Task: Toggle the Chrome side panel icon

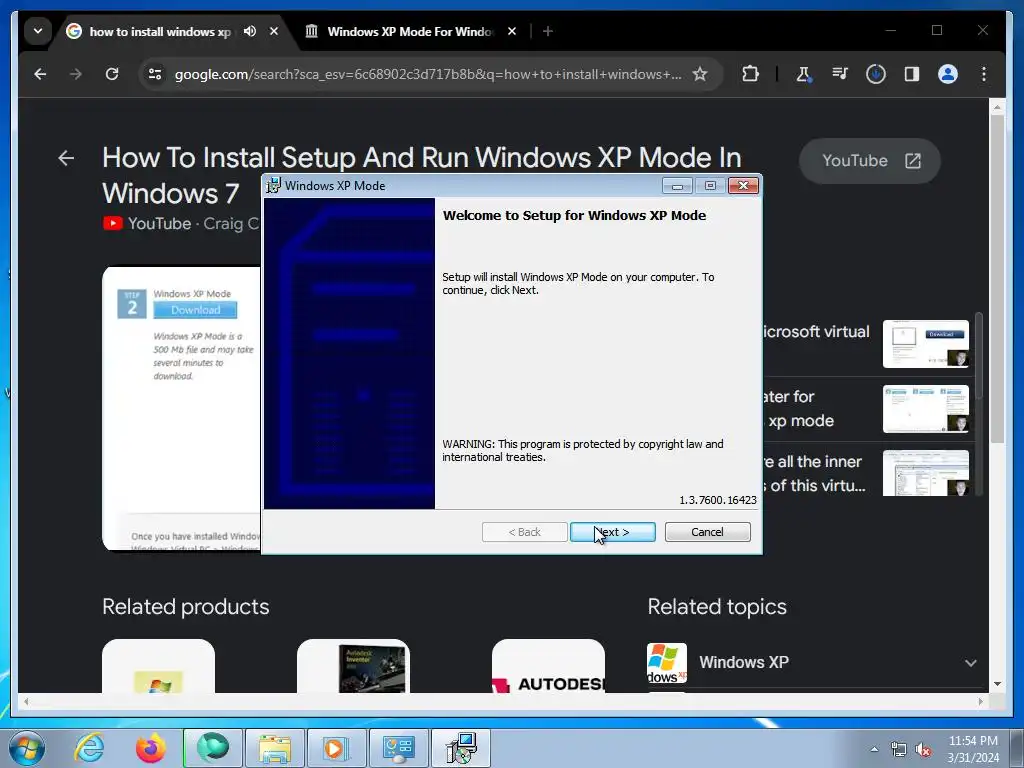Action: 912,74
